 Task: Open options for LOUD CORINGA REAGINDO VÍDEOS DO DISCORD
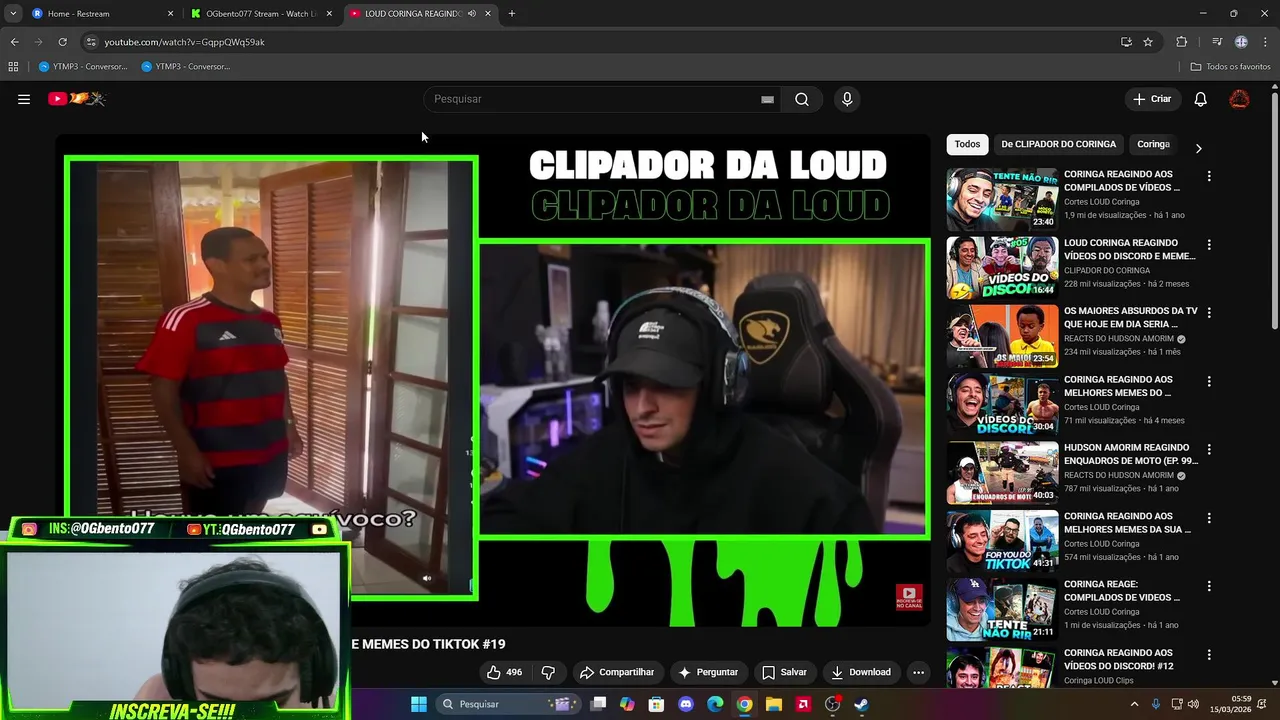point(1209,244)
